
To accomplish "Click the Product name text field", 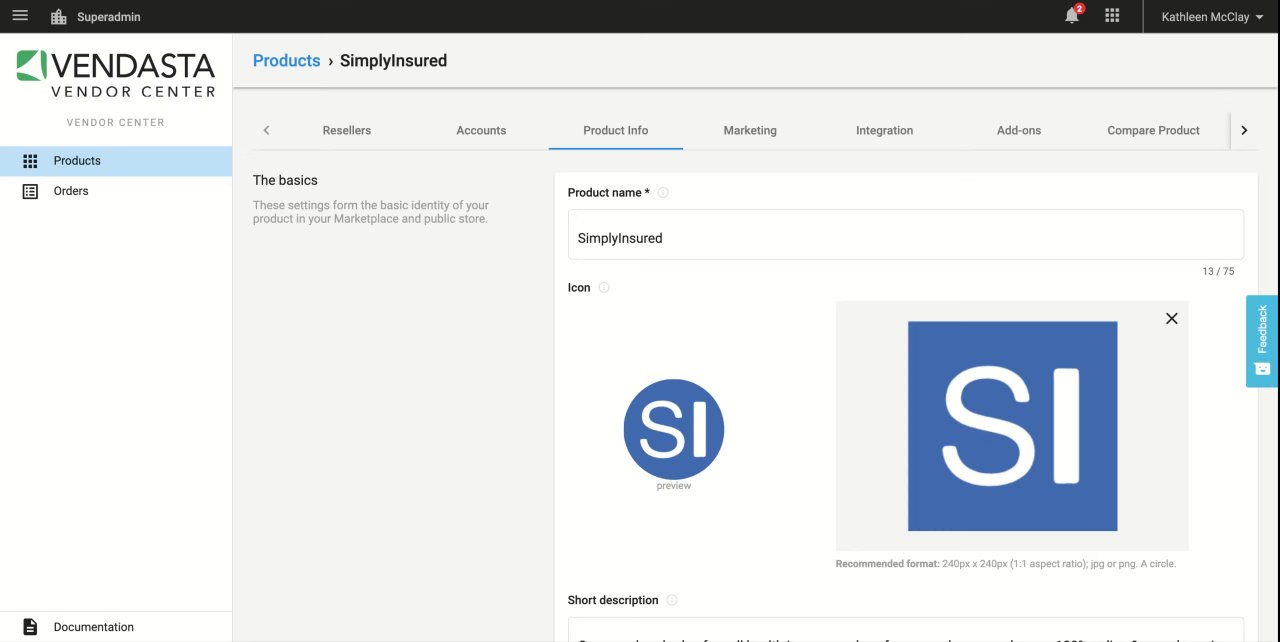I will (905, 238).
